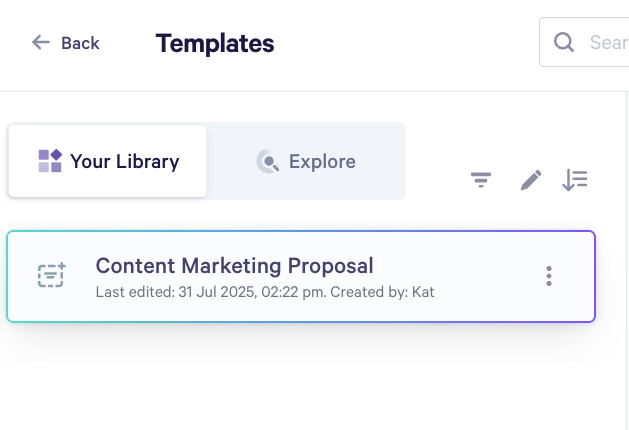Click the pencil edit icon
629x430 pixels.
pyautogui.click(x=531, y=180)
